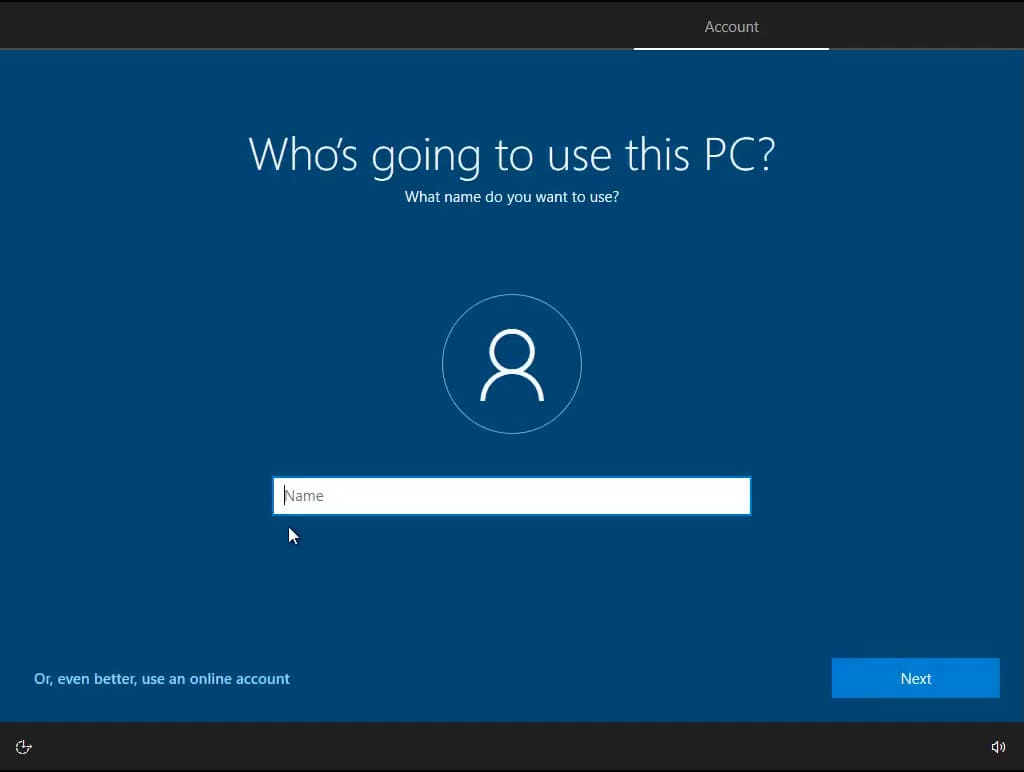Image resolution: width=1024 pixels, height=772 pixels.
Task: Focus the Name box to enter a username
Action: 511,496
